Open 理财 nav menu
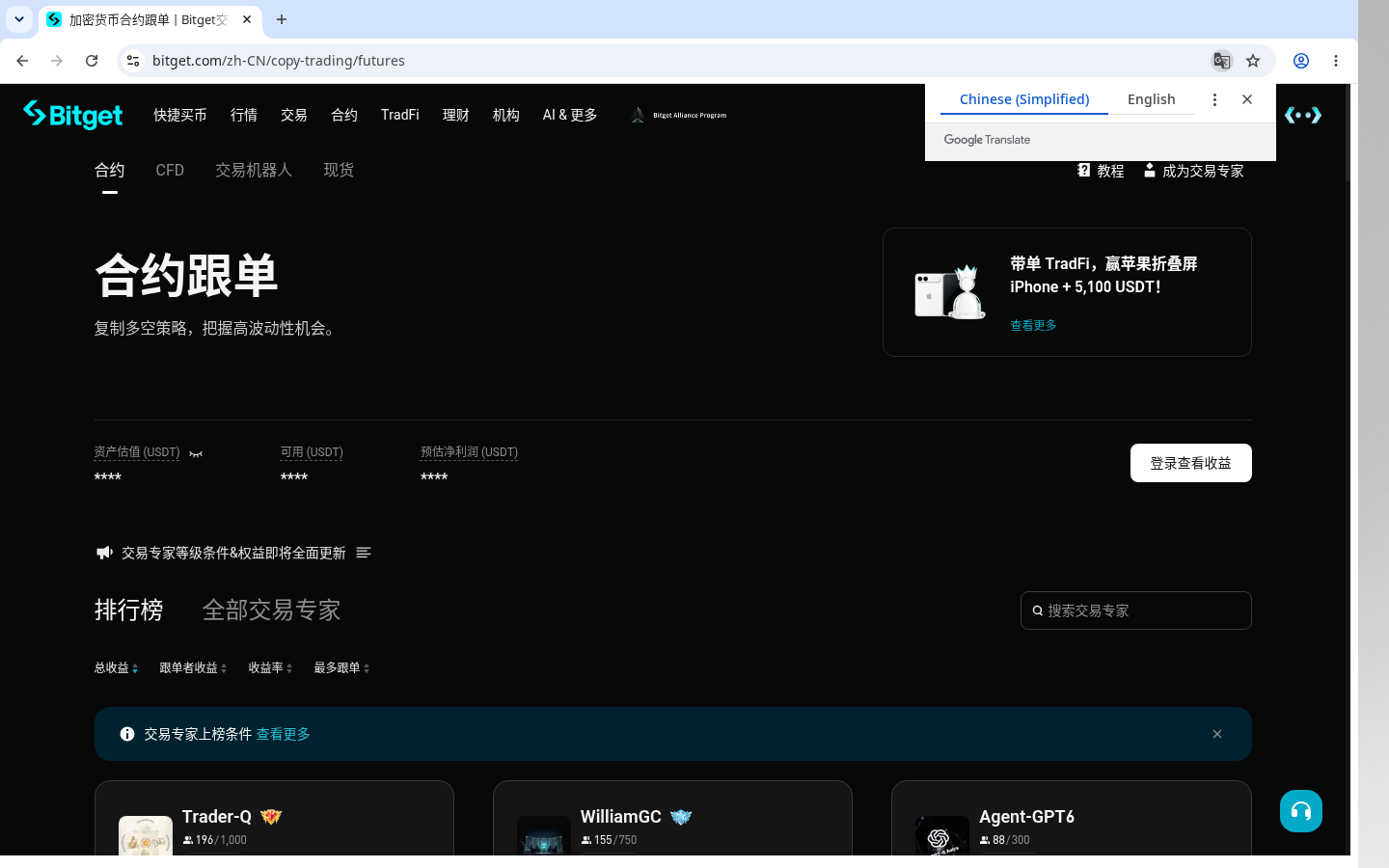This screenshot has width=1389, height=868. click(456, 115)
